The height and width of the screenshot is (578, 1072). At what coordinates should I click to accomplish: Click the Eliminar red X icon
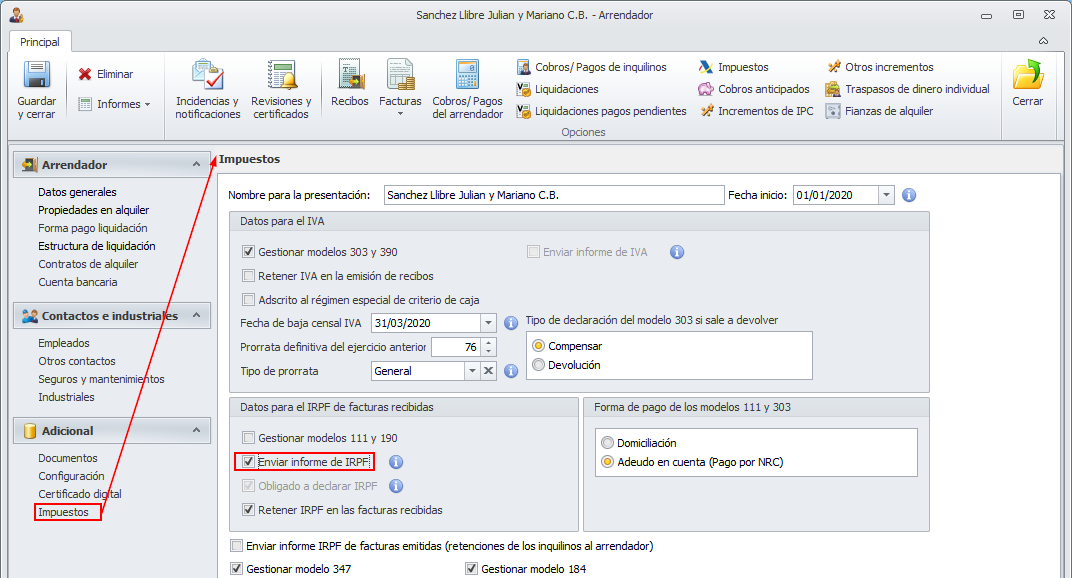pyautogui.click(x=85, y=74)
